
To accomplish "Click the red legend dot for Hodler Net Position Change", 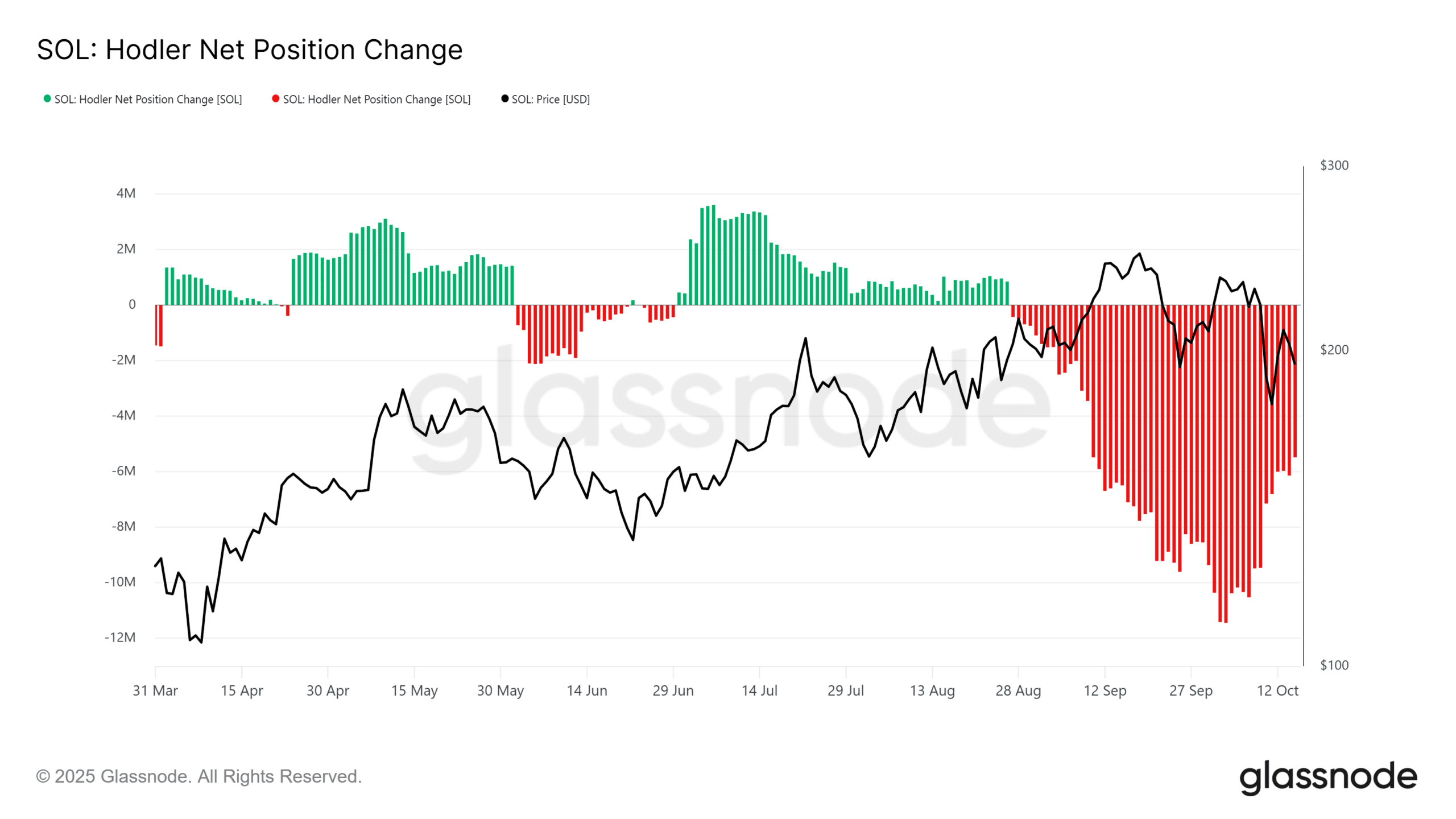I will [276, 98].
